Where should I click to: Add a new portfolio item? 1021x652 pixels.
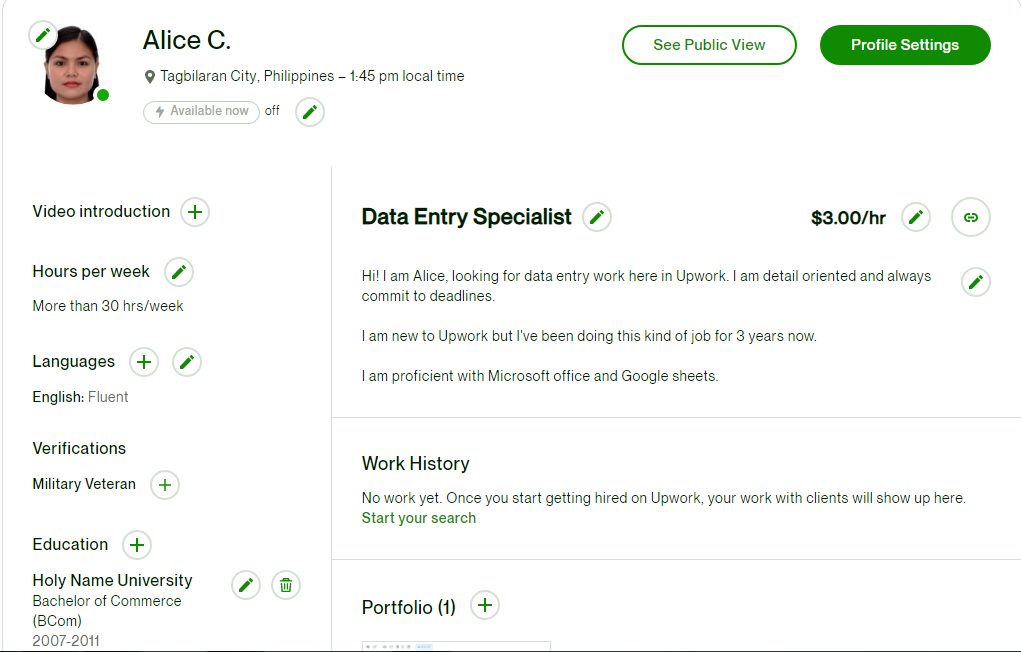pyautogui.click(x=484, y=606)
